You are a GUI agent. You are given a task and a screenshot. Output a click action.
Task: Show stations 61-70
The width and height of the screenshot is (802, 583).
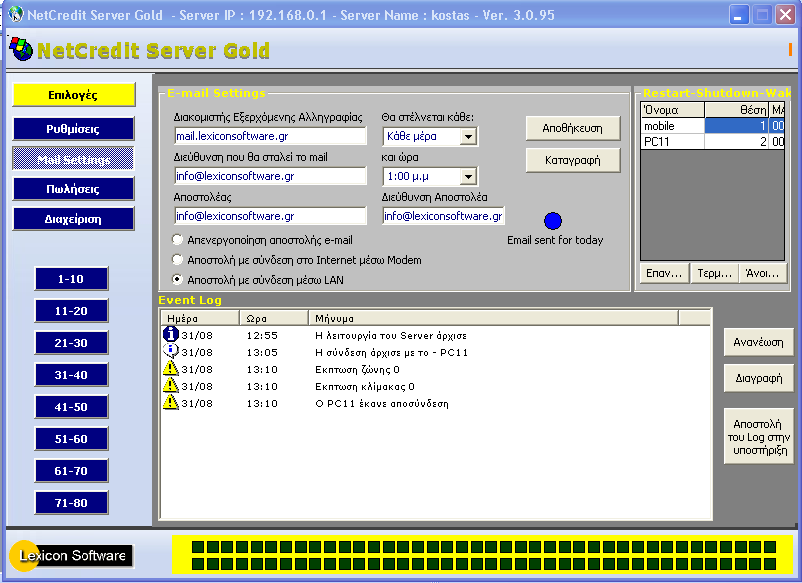(x=71, y=471)
